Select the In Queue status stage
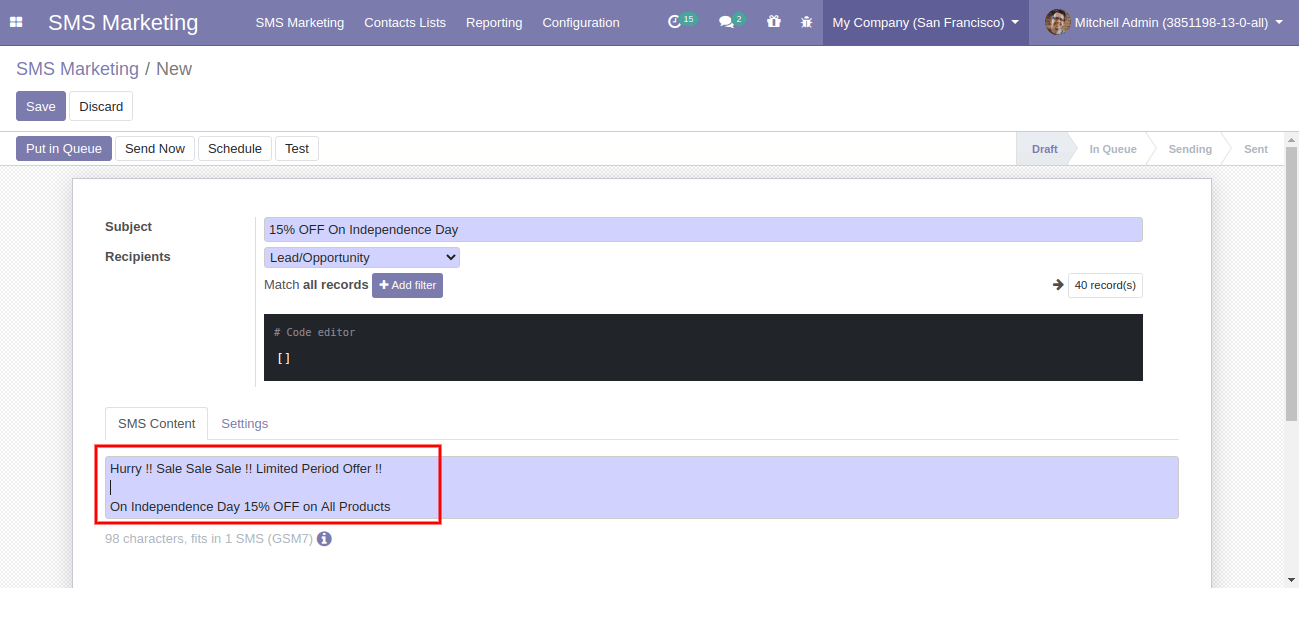The width and height of the screenshot is (1299, 637). [1113, 149]
